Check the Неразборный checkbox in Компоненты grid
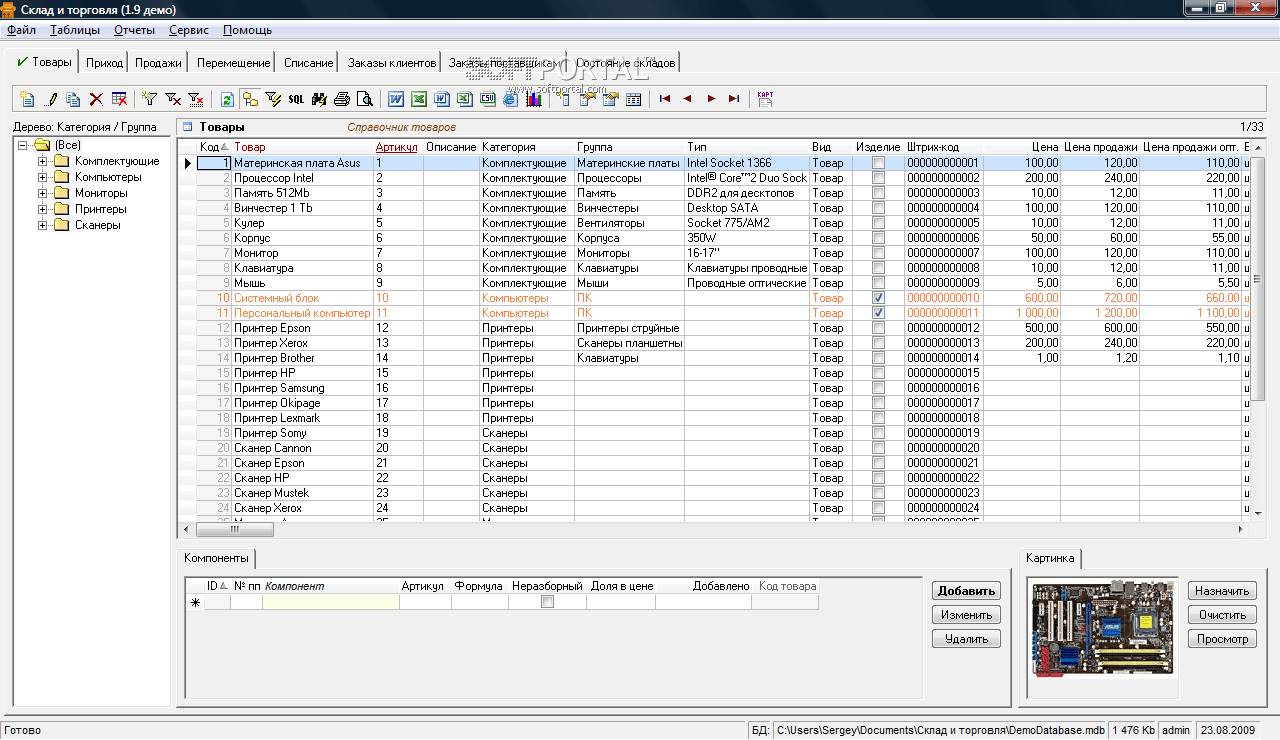Screen dimensions: 1280x740 point(546,602)
